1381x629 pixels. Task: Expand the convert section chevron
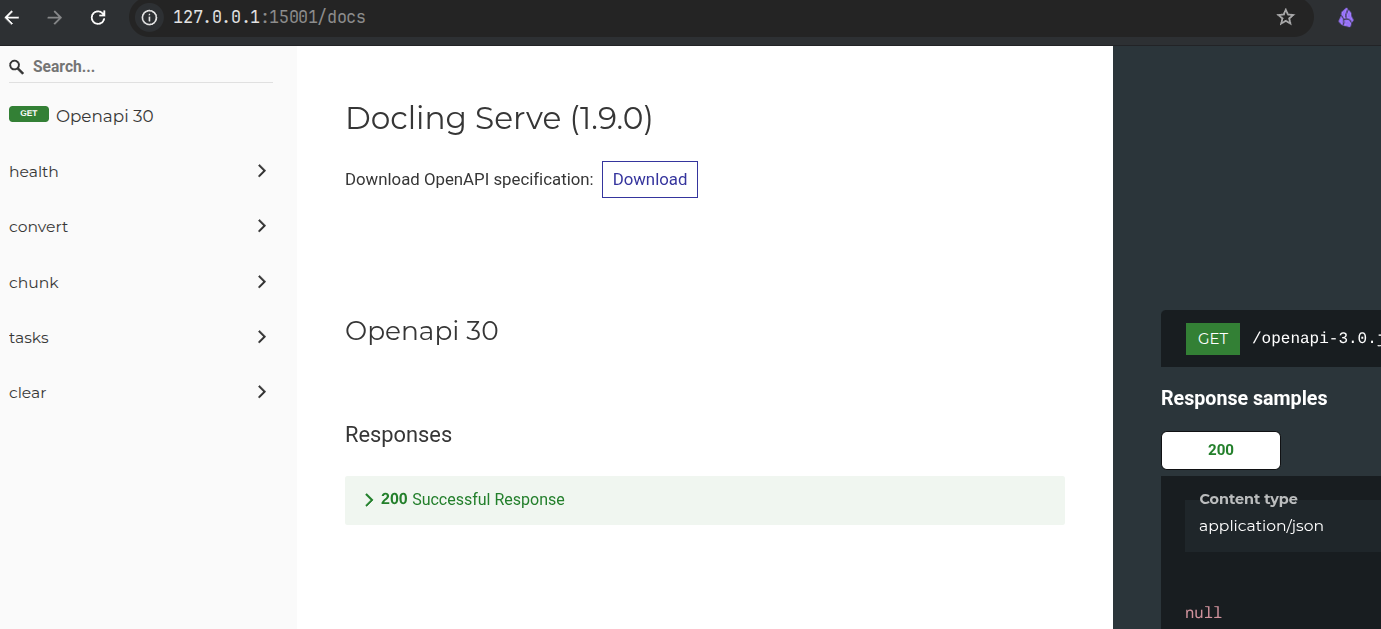(262, 226)
